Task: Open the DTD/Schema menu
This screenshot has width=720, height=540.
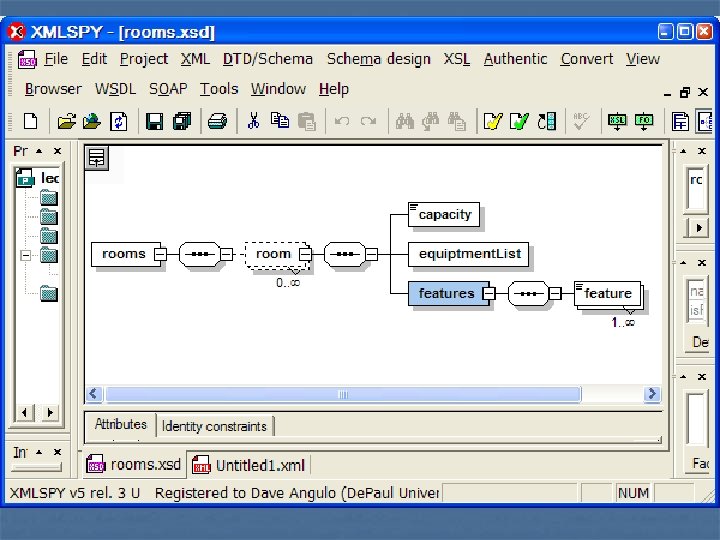Action: coord(268,59)
